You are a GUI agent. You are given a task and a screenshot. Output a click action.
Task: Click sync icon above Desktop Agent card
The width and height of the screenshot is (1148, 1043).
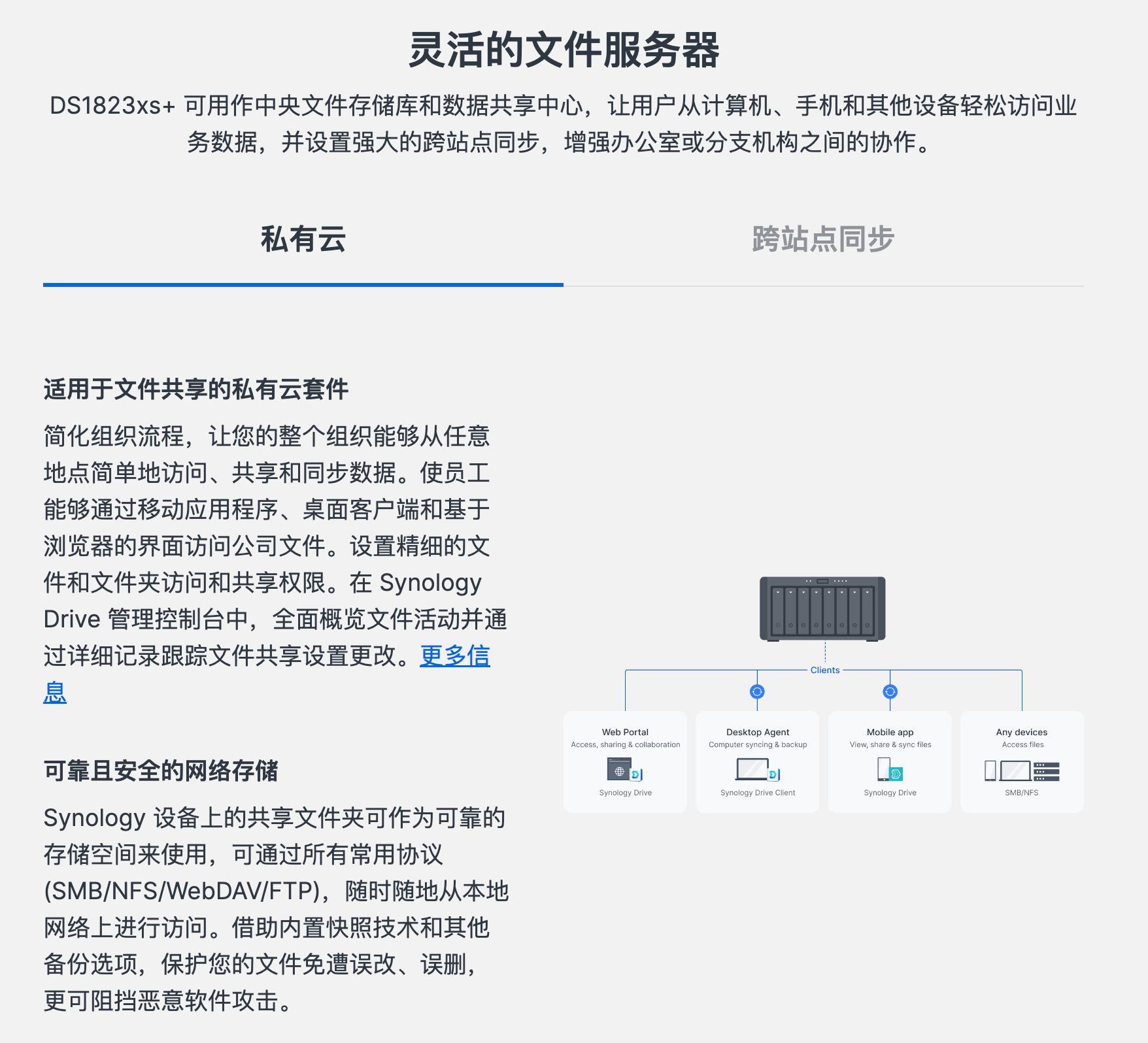click(x=757, y=691)
